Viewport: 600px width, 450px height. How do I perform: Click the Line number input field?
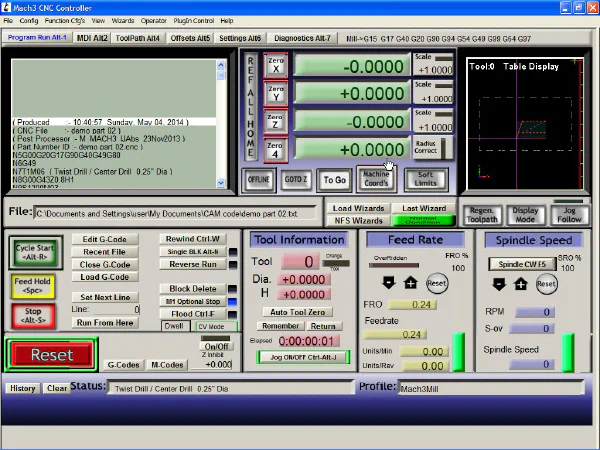pos(116,309)
